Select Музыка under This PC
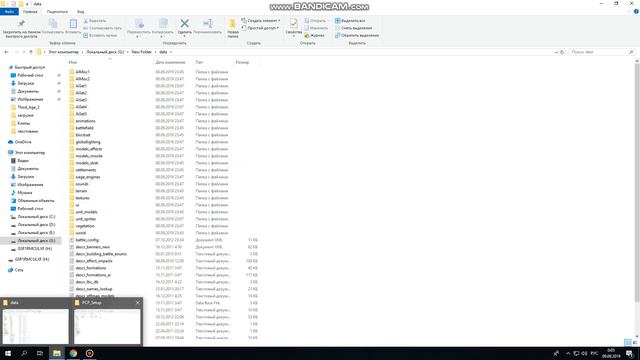 coord(24,193)
